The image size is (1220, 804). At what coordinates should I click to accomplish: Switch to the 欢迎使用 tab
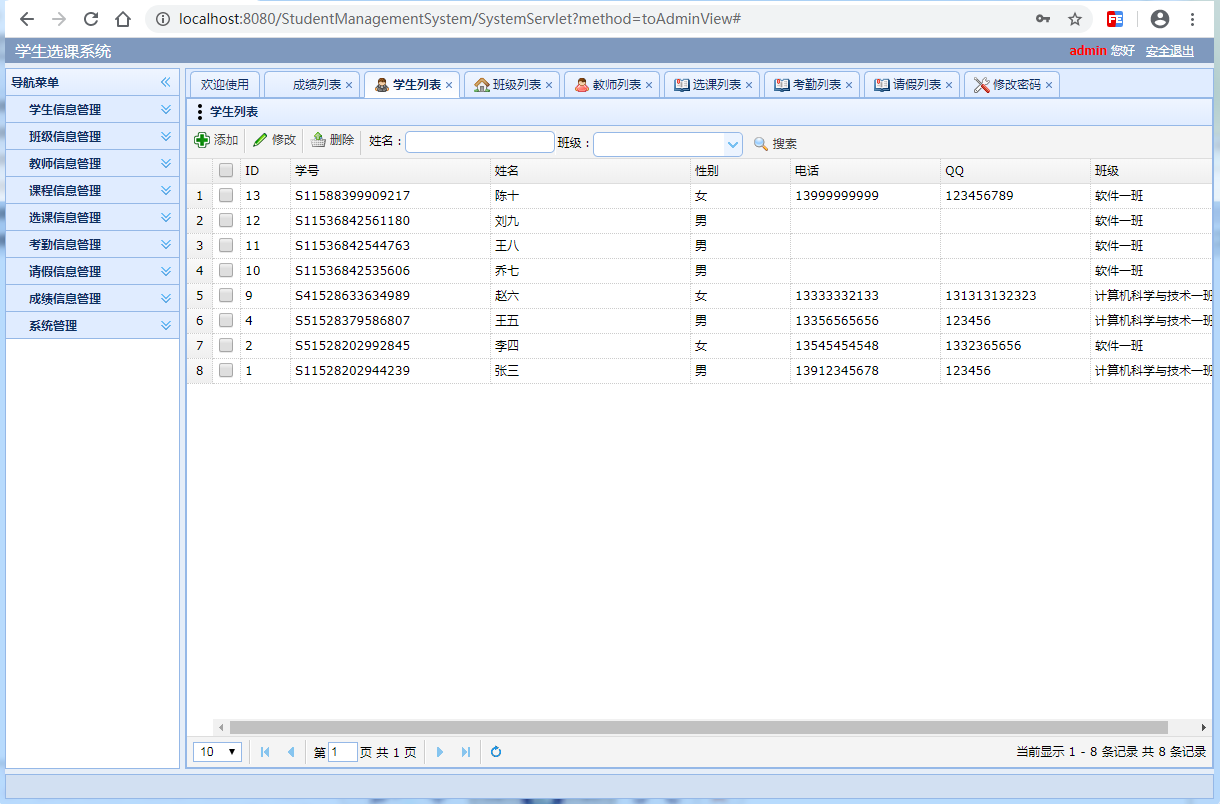(x=225, y=85)
